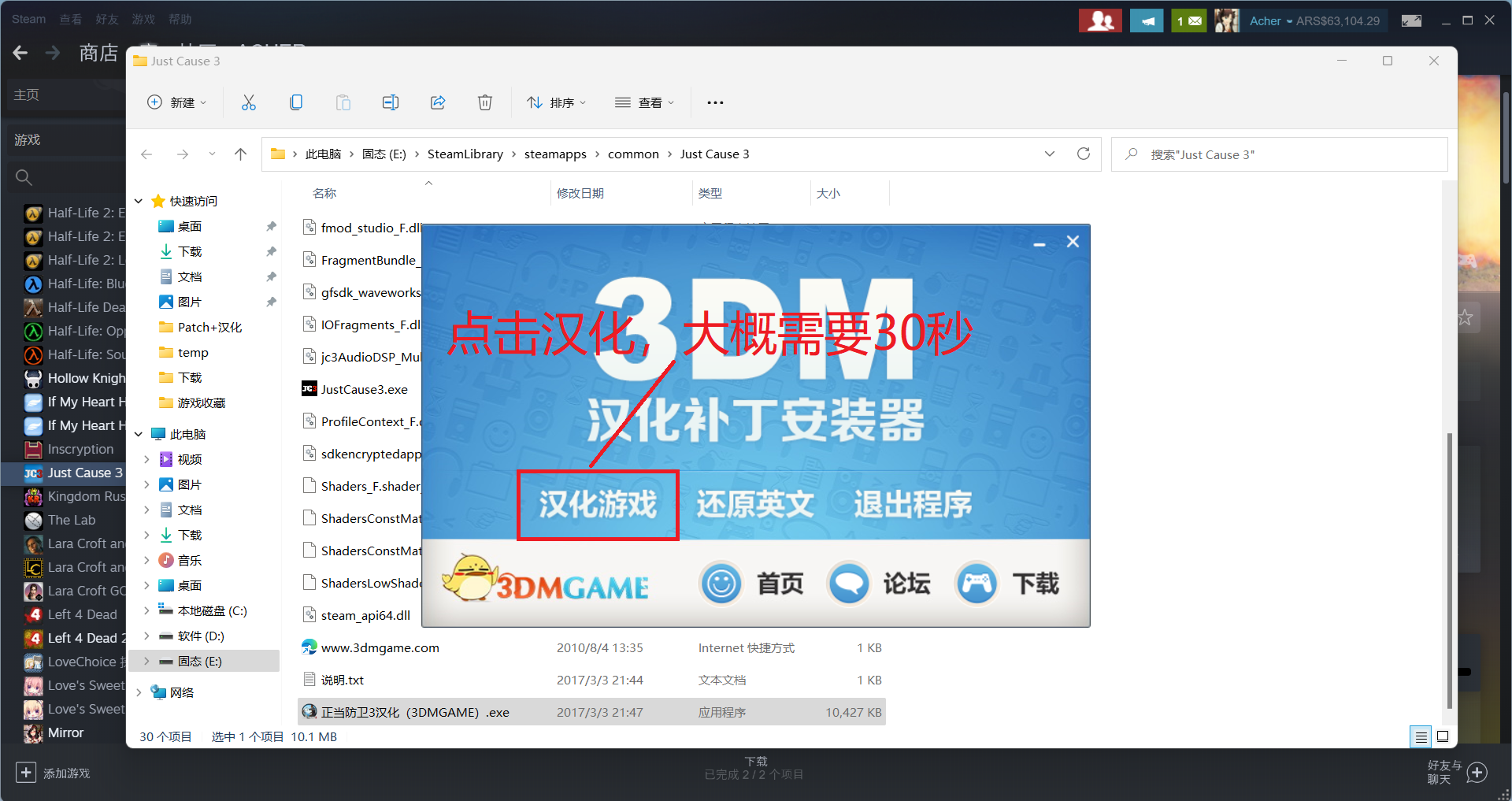The height and width of the screenshot is (801, 1512).
Task: Click the Cut icon in Explorer toolbar
Action: pyautogui.click(x=249, y=102)
